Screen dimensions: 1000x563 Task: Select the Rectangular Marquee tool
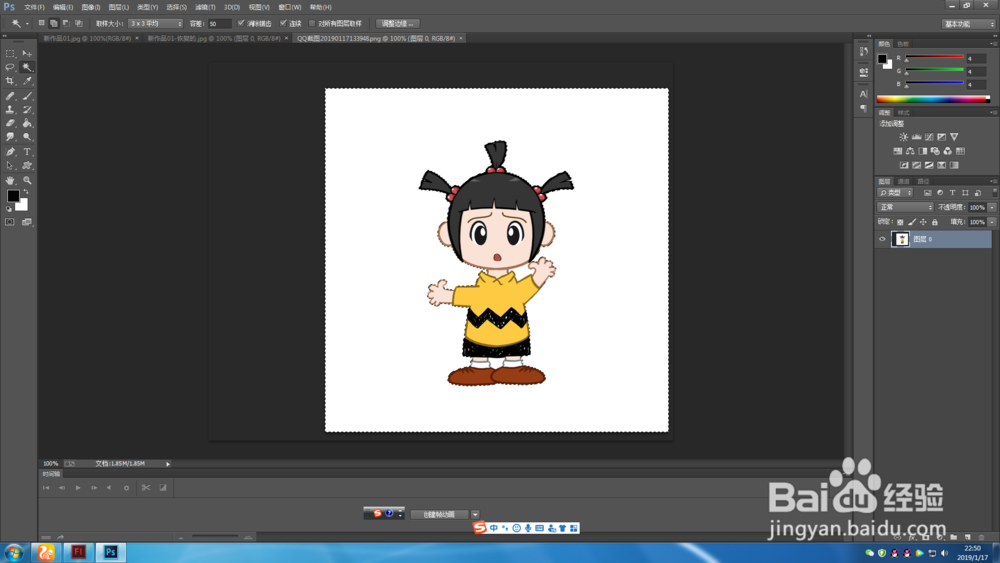pos(10,53)
